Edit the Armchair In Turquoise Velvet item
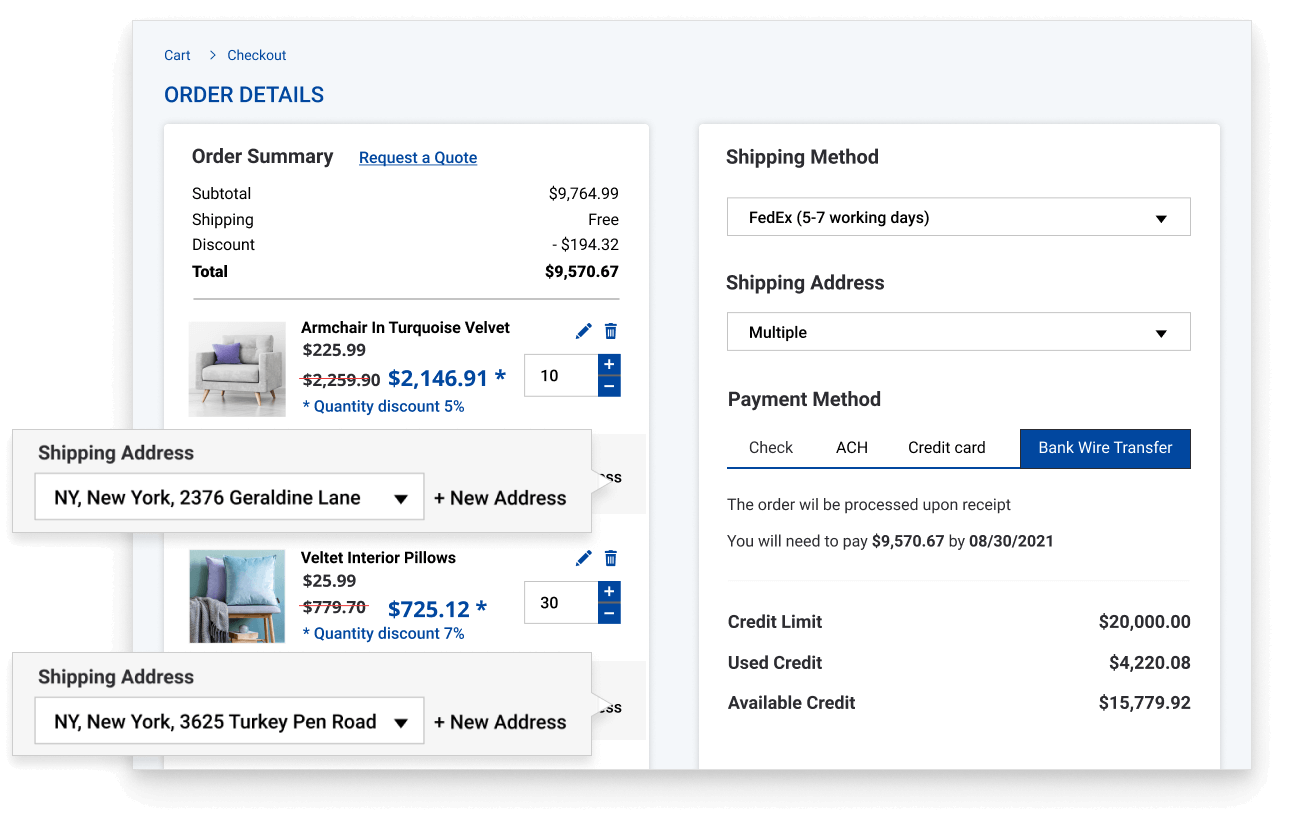 584,331
